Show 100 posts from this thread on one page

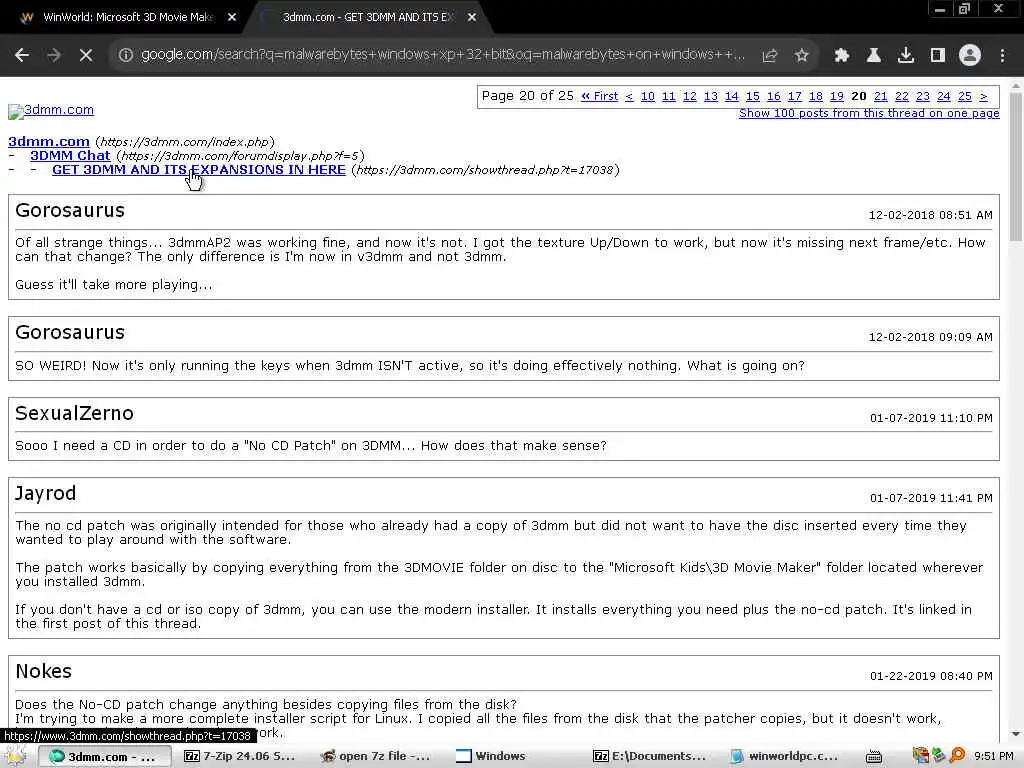click(x=869, y=114)
